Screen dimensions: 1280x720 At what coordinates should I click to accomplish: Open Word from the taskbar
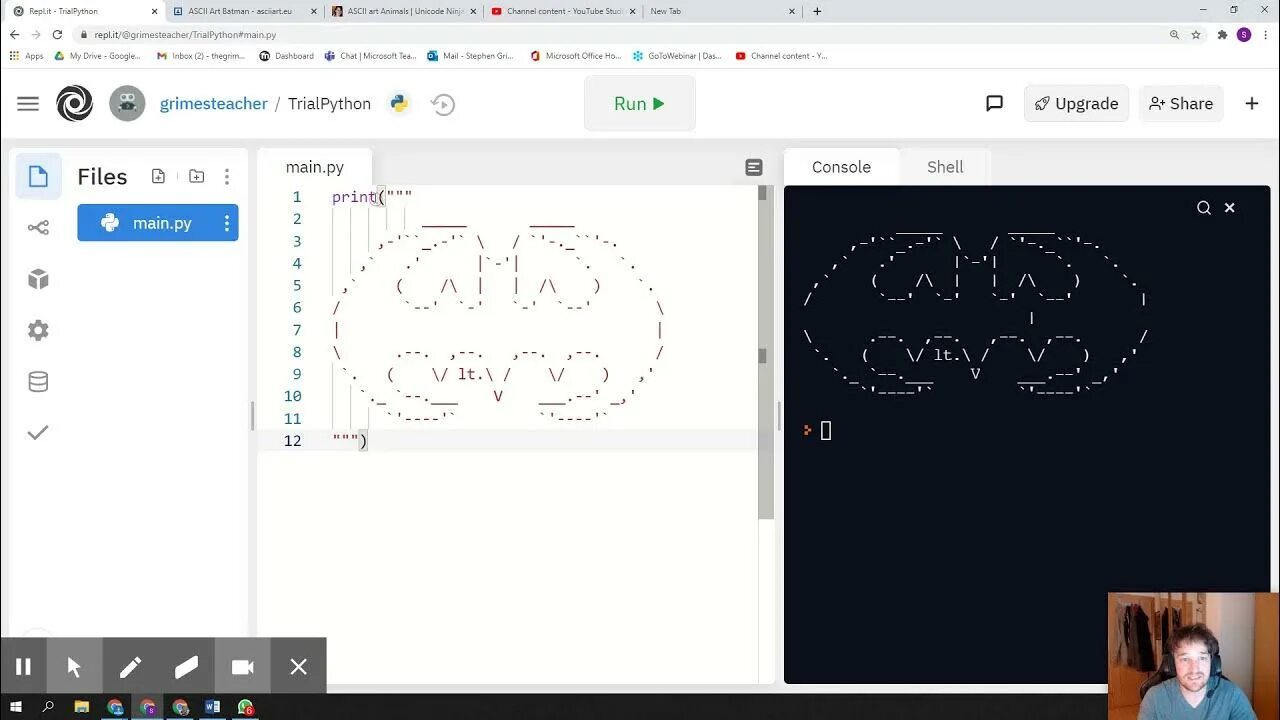pos(212,707)
